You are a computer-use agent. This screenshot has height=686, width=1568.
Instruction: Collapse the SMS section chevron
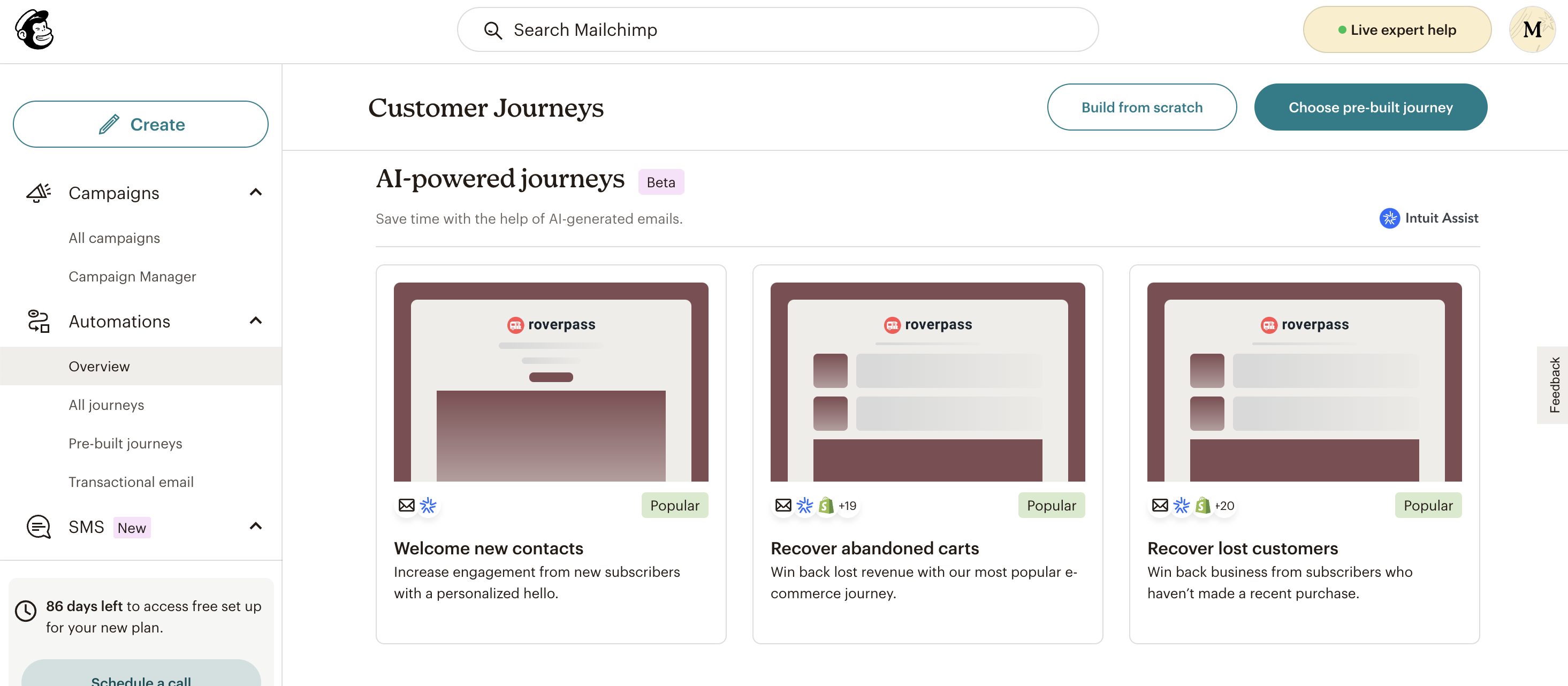click(x=256, y=526)
